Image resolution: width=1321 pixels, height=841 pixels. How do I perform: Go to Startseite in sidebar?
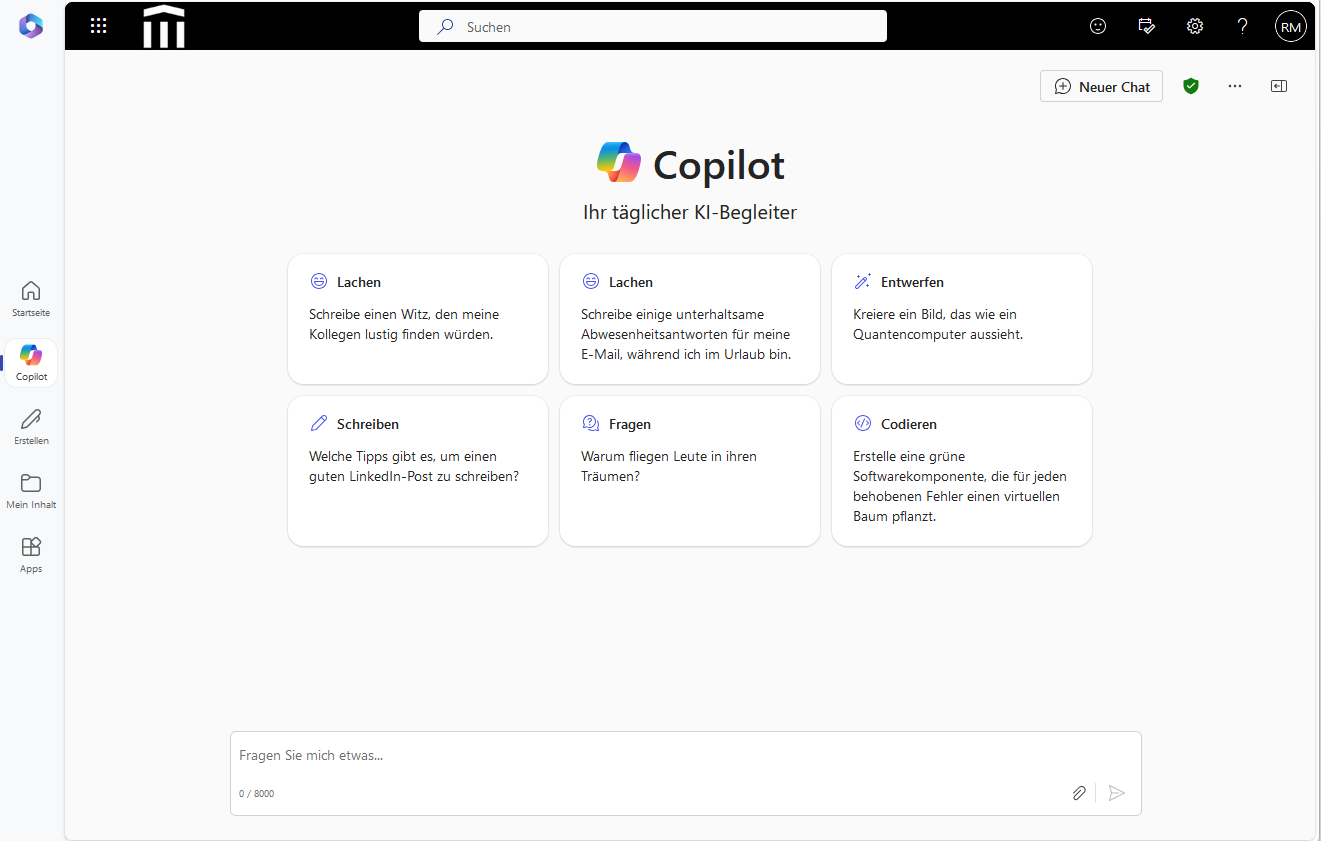(x=31, y=298)
